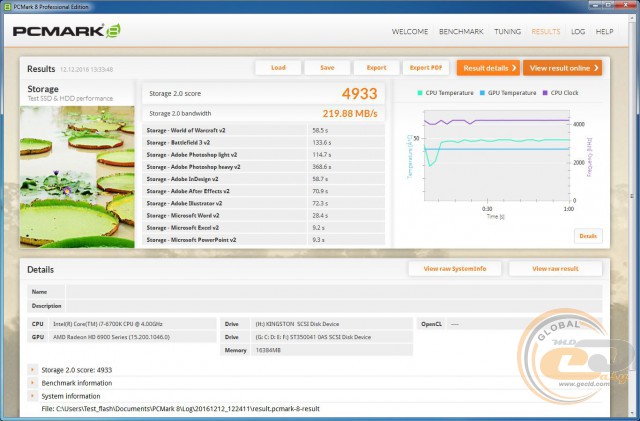Open the Help tab

[x=604, y=32]
